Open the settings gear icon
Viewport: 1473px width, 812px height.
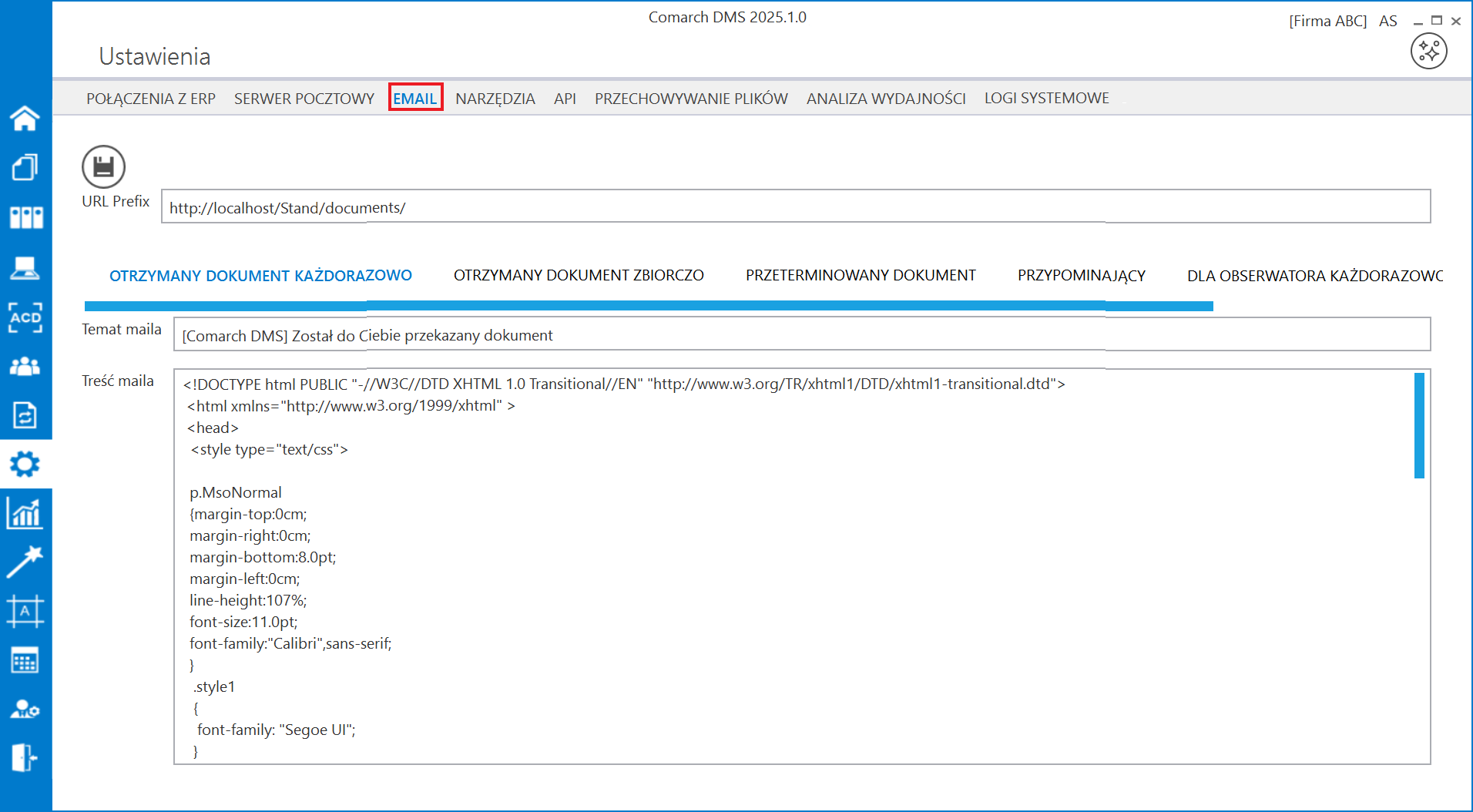(25, 464)
